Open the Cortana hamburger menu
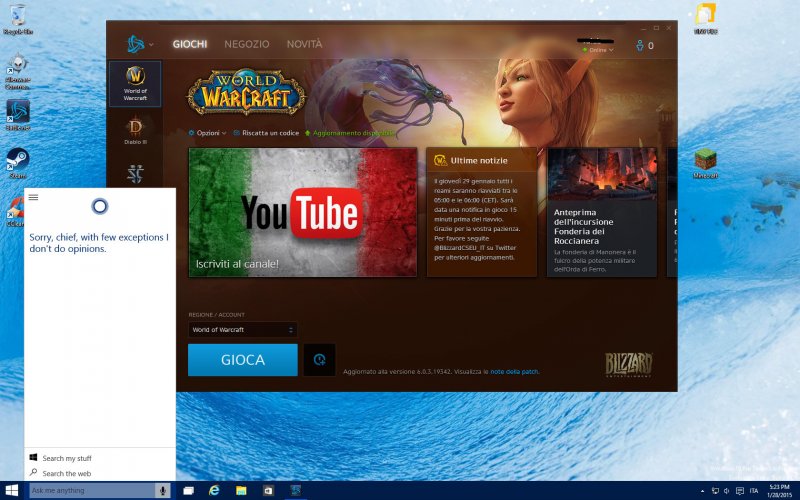Screen dimensions: 800x500 click(x=34, y=197)
